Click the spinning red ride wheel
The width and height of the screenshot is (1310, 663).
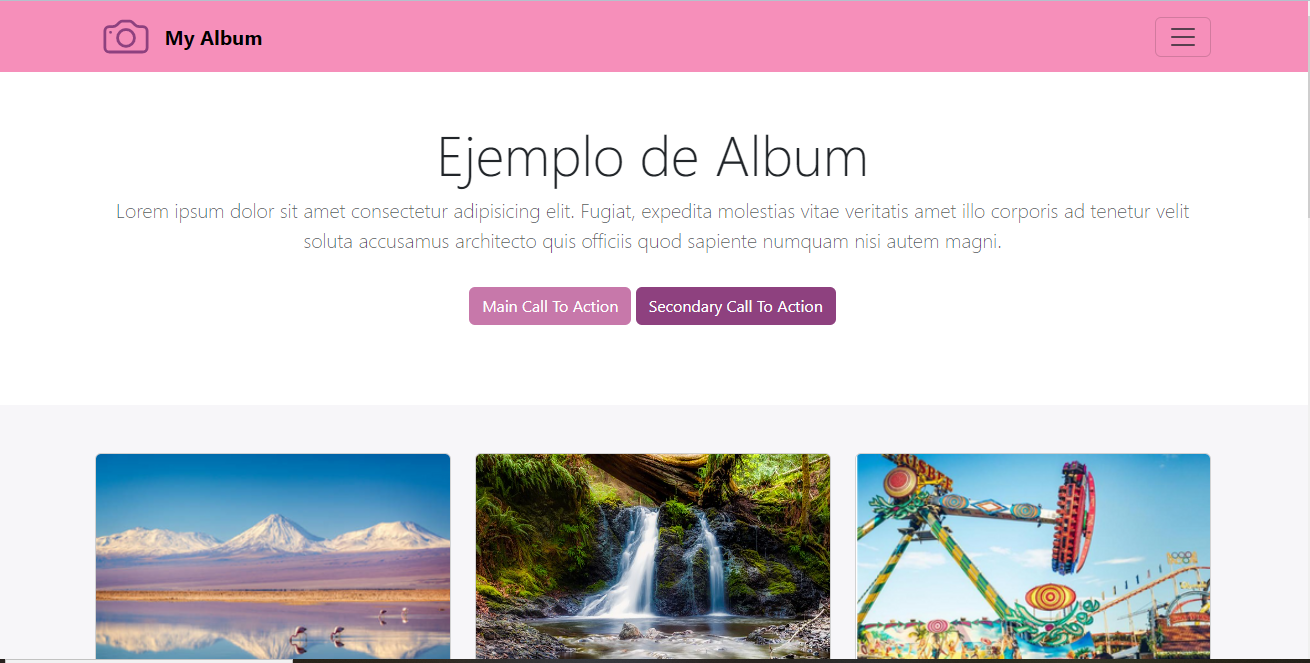1074,517
